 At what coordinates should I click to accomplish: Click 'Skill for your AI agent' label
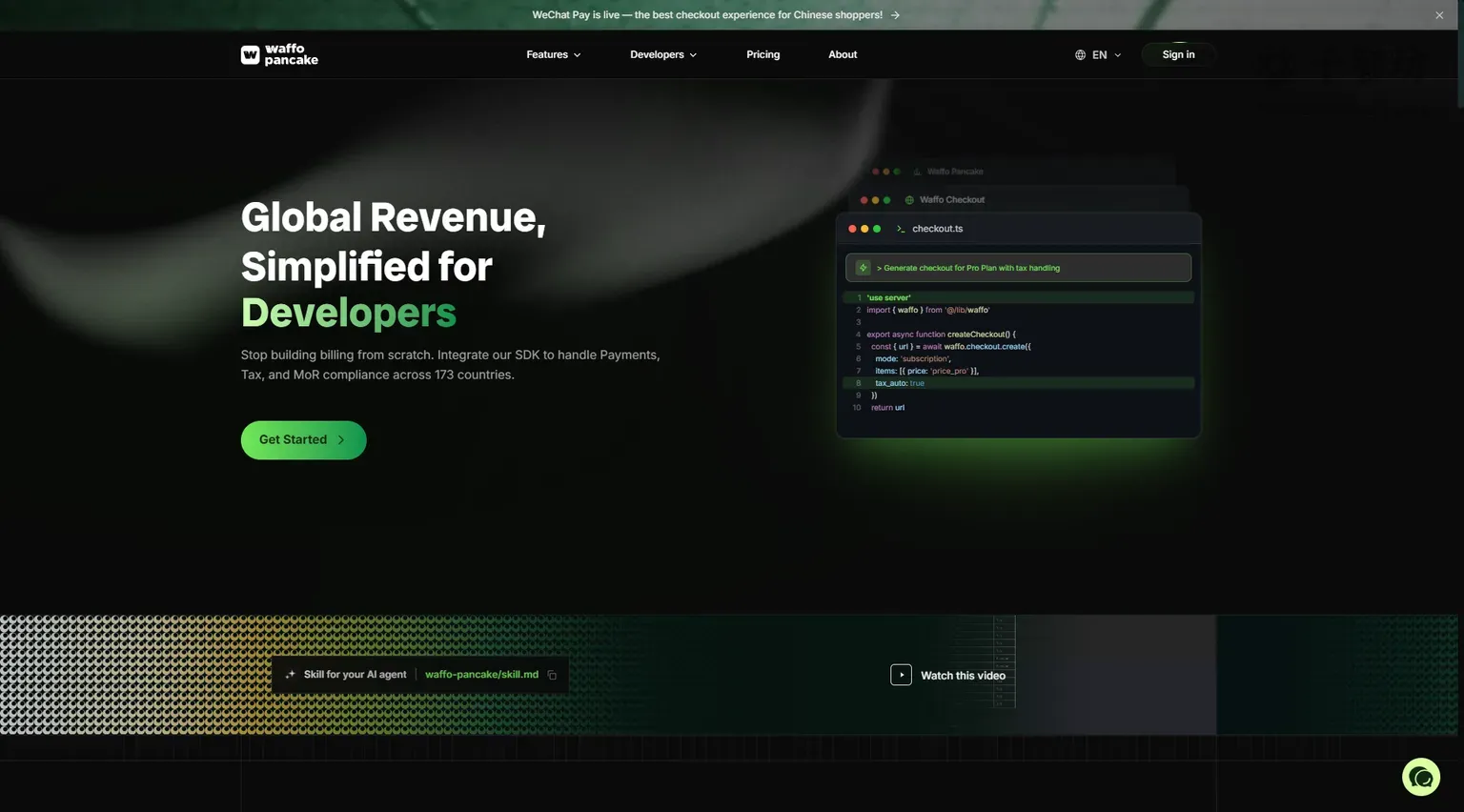(x=355, y=675)
